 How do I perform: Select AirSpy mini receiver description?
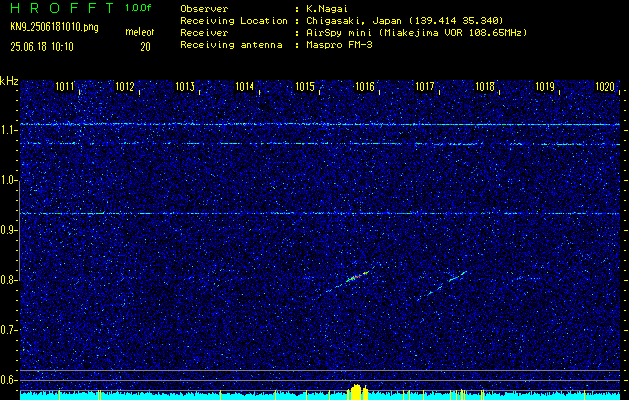(x=416, y=33)
